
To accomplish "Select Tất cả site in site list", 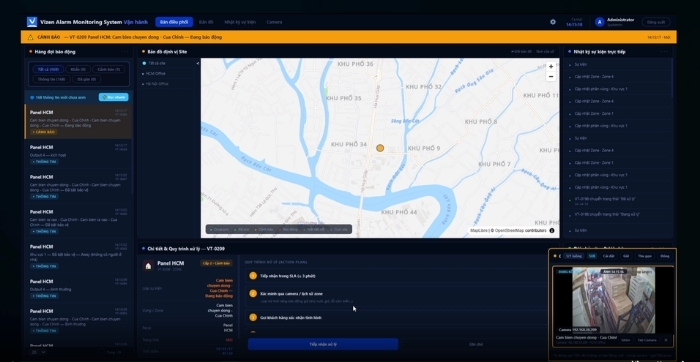I will pos(166,63).
